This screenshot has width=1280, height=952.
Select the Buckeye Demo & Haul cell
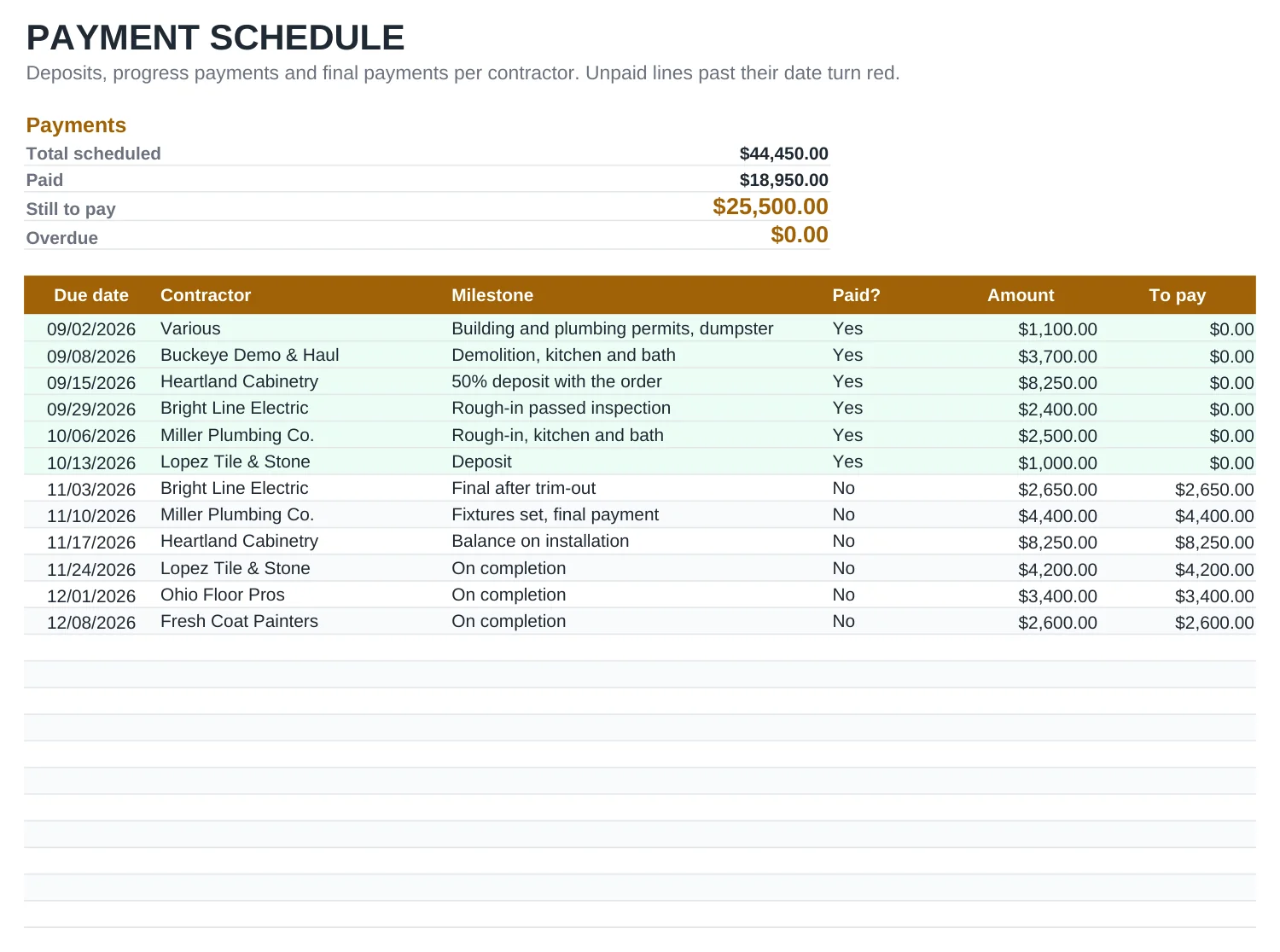(x=250, y=355)
